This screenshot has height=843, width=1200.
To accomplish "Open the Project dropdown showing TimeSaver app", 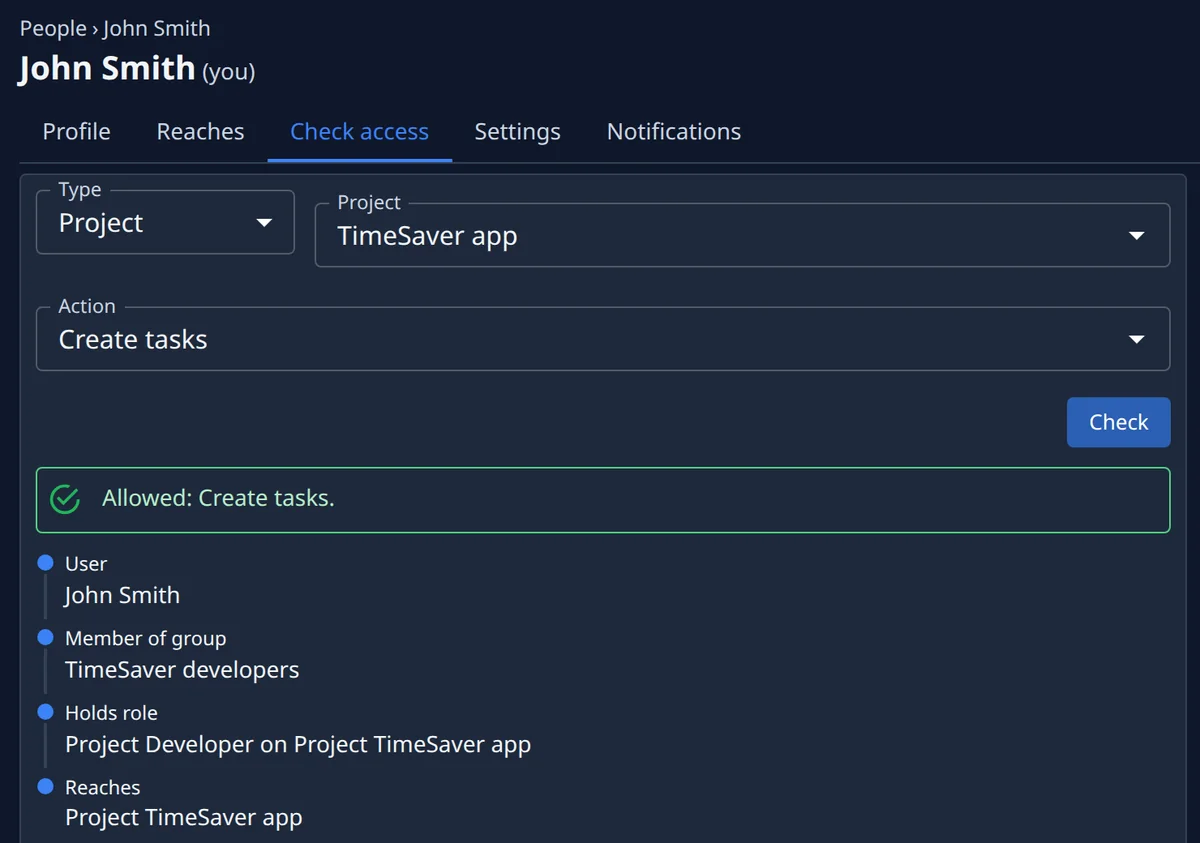I will click(742, 235).
